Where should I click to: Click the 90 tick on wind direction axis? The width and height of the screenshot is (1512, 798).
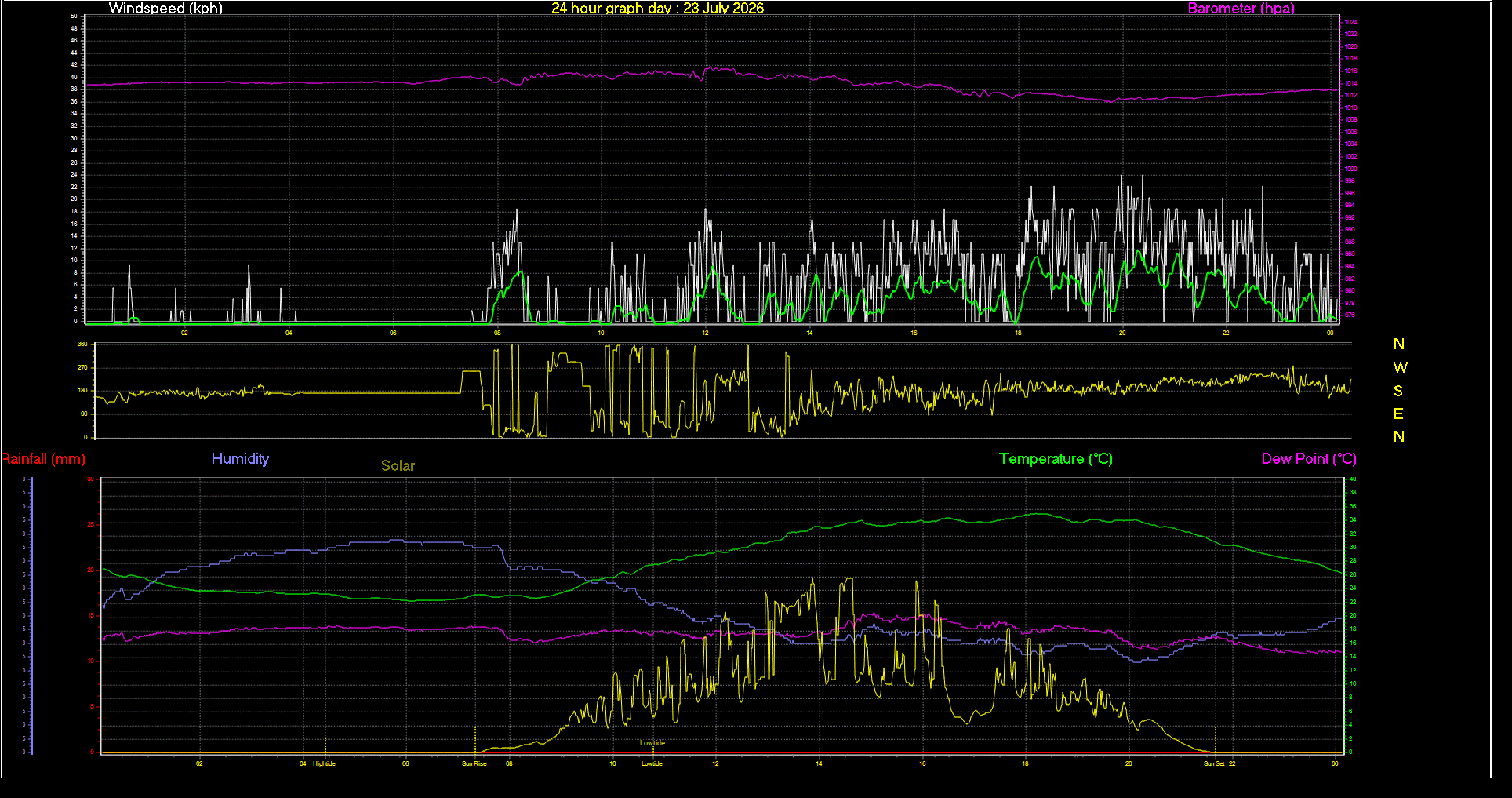[x=84, y=414]
